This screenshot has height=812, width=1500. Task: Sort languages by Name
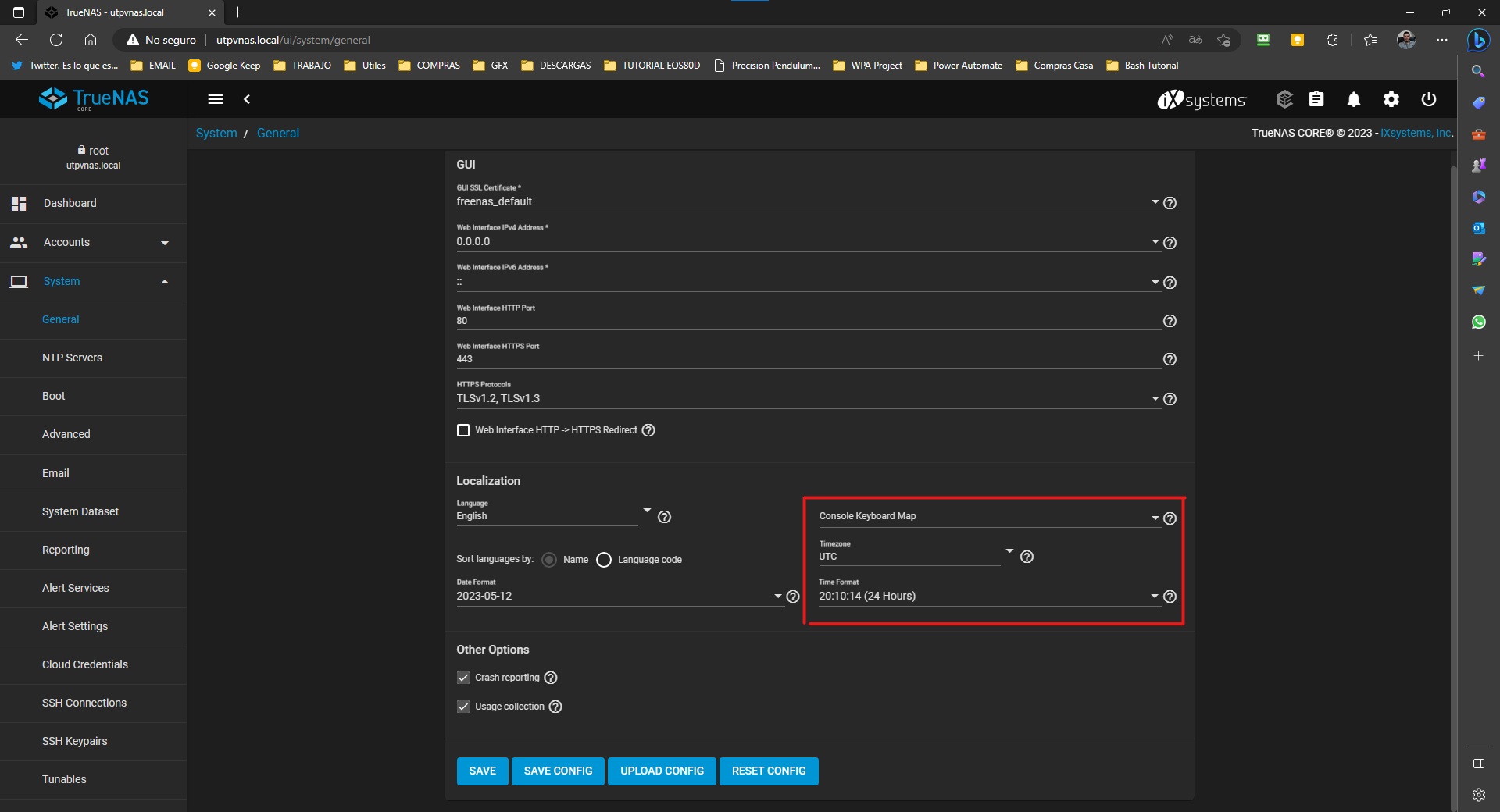[549, 560]
